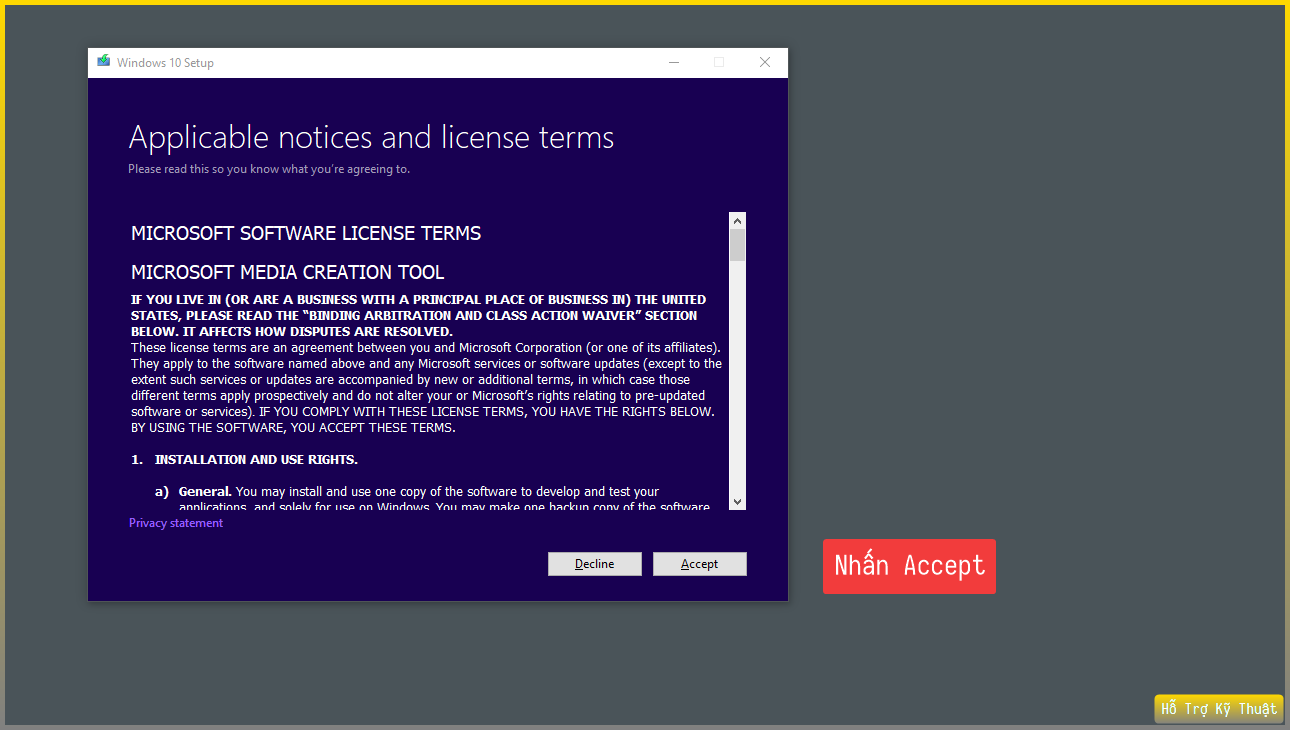Click the 'MICROSOFT MEDIA CREATION TOOL' heading
Image resolution: width=1290 pixels, height=730 pixels.
(x=288, y=272)
